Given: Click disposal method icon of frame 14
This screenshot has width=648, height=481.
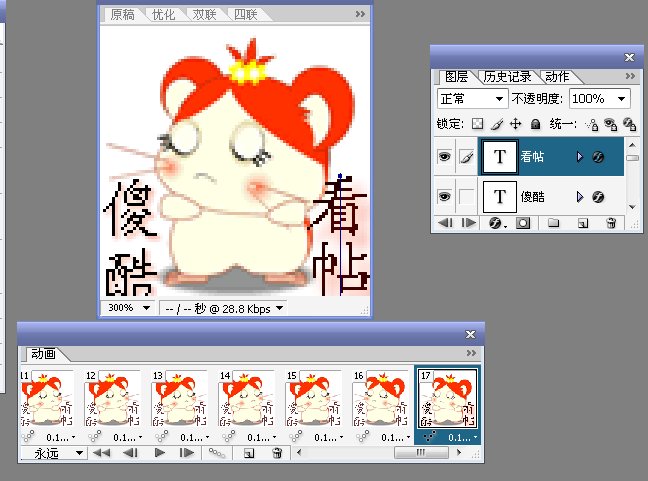Looking at the screenshot, I should click(229, 436).
